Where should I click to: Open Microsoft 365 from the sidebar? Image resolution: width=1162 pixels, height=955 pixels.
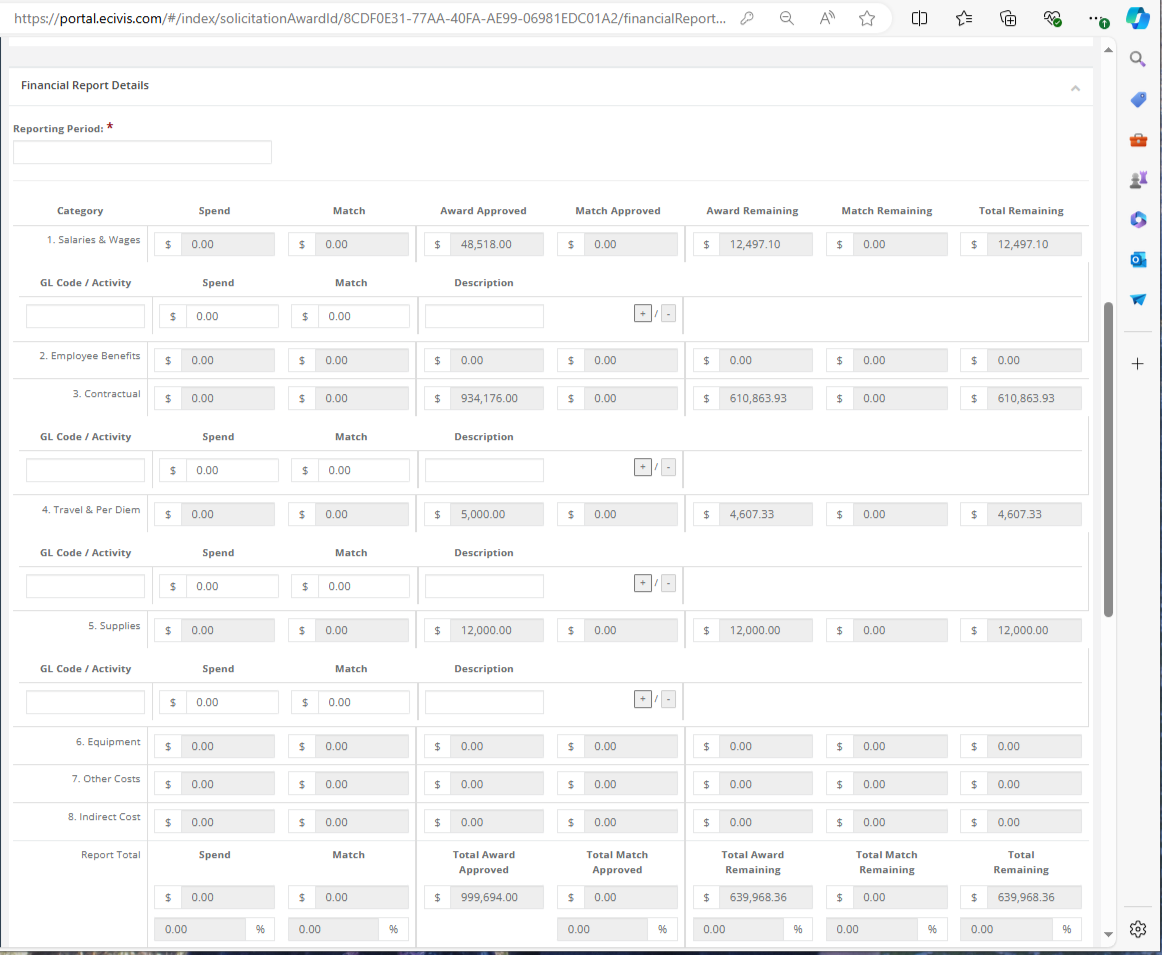click(x=1137, y=220)
